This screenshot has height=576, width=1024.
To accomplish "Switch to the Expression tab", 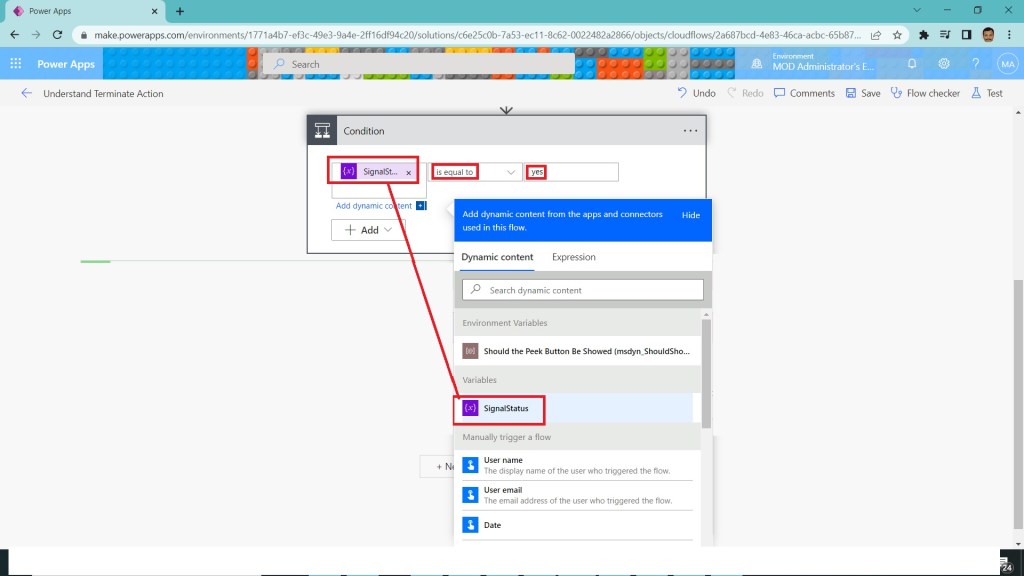I will (573, 257).
